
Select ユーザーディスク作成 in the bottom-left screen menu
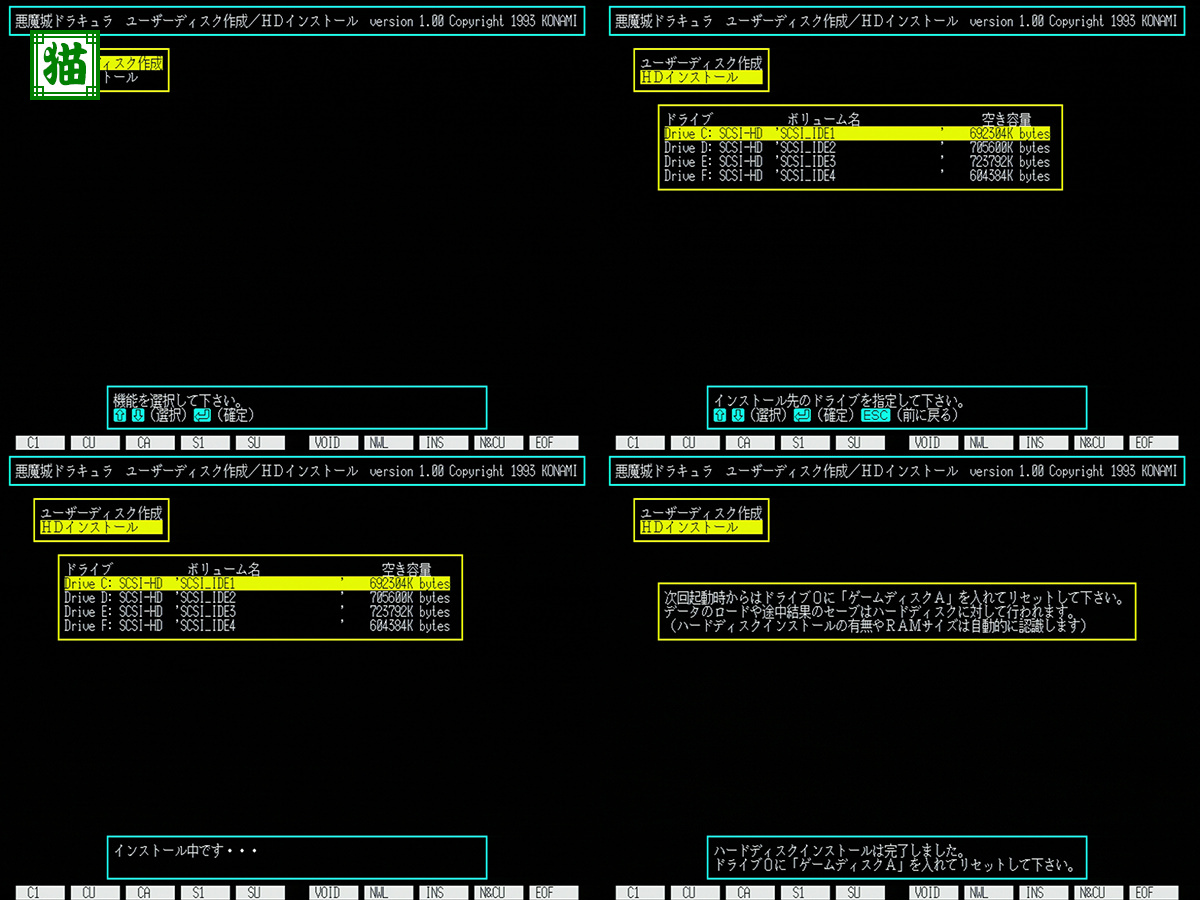pos(101,513)
